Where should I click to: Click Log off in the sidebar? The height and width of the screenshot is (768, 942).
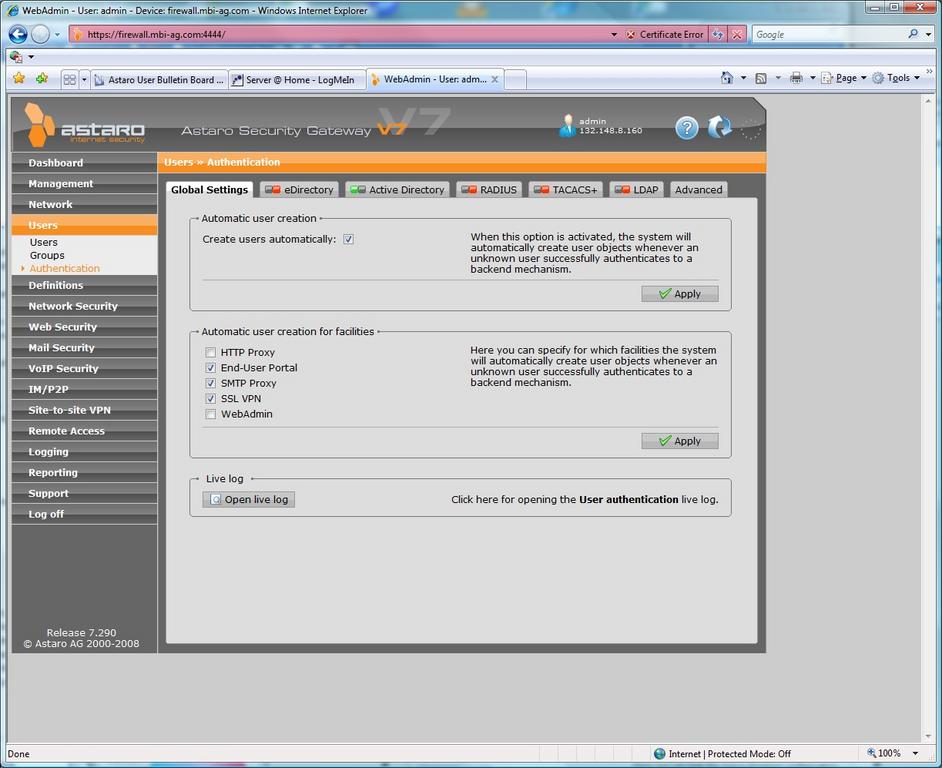[x=84, y=514]
